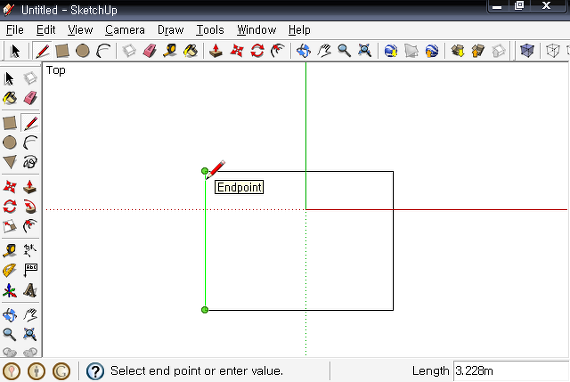Choose the Rotate tool in the left toolbar
This screenshot has height=382, width=570.
pos(10,206)
